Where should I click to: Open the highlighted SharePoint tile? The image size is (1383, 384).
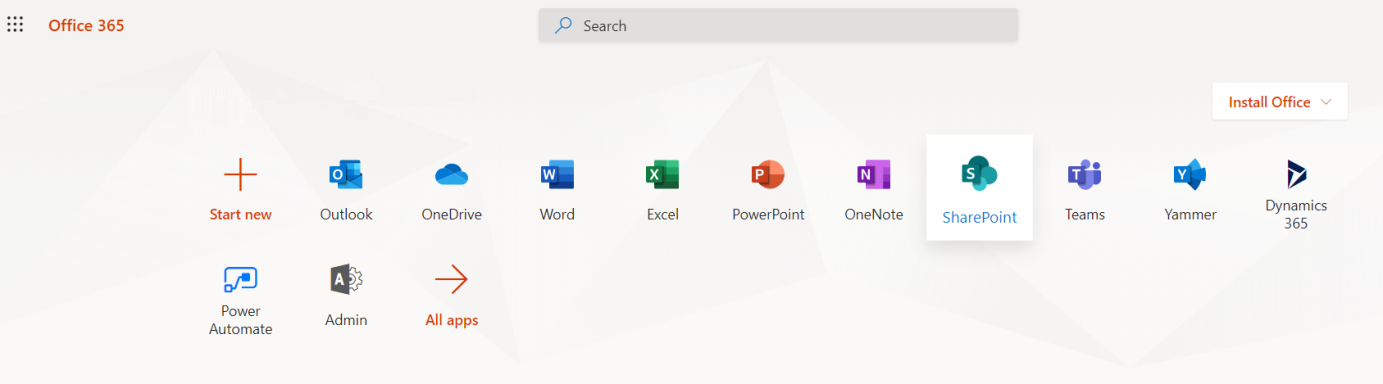point(980,187)
